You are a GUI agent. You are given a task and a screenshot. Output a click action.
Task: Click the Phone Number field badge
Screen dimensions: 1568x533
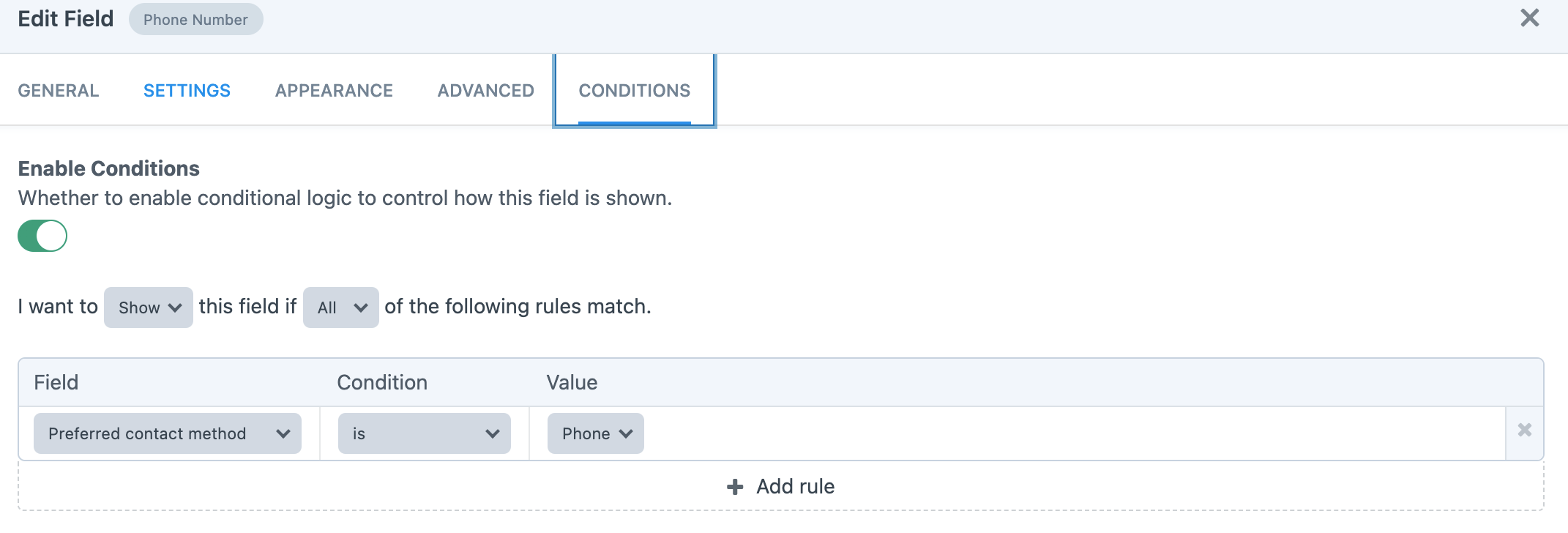tap(195, 19)
